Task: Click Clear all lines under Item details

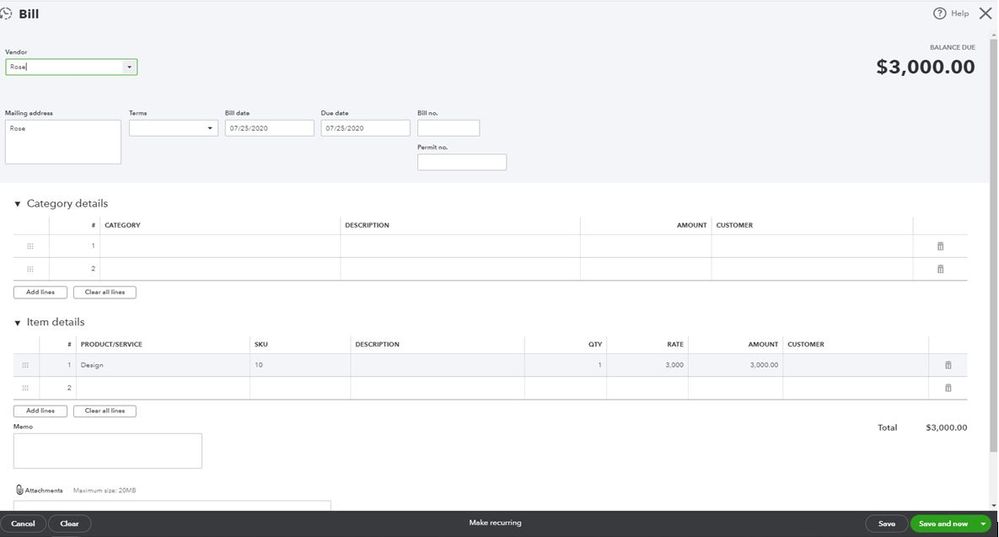Action: tap(104, 411)
